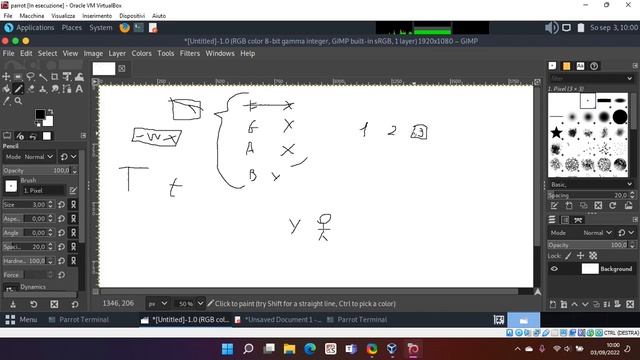Select the Move tool in toolbox

(x=6, y=76)
